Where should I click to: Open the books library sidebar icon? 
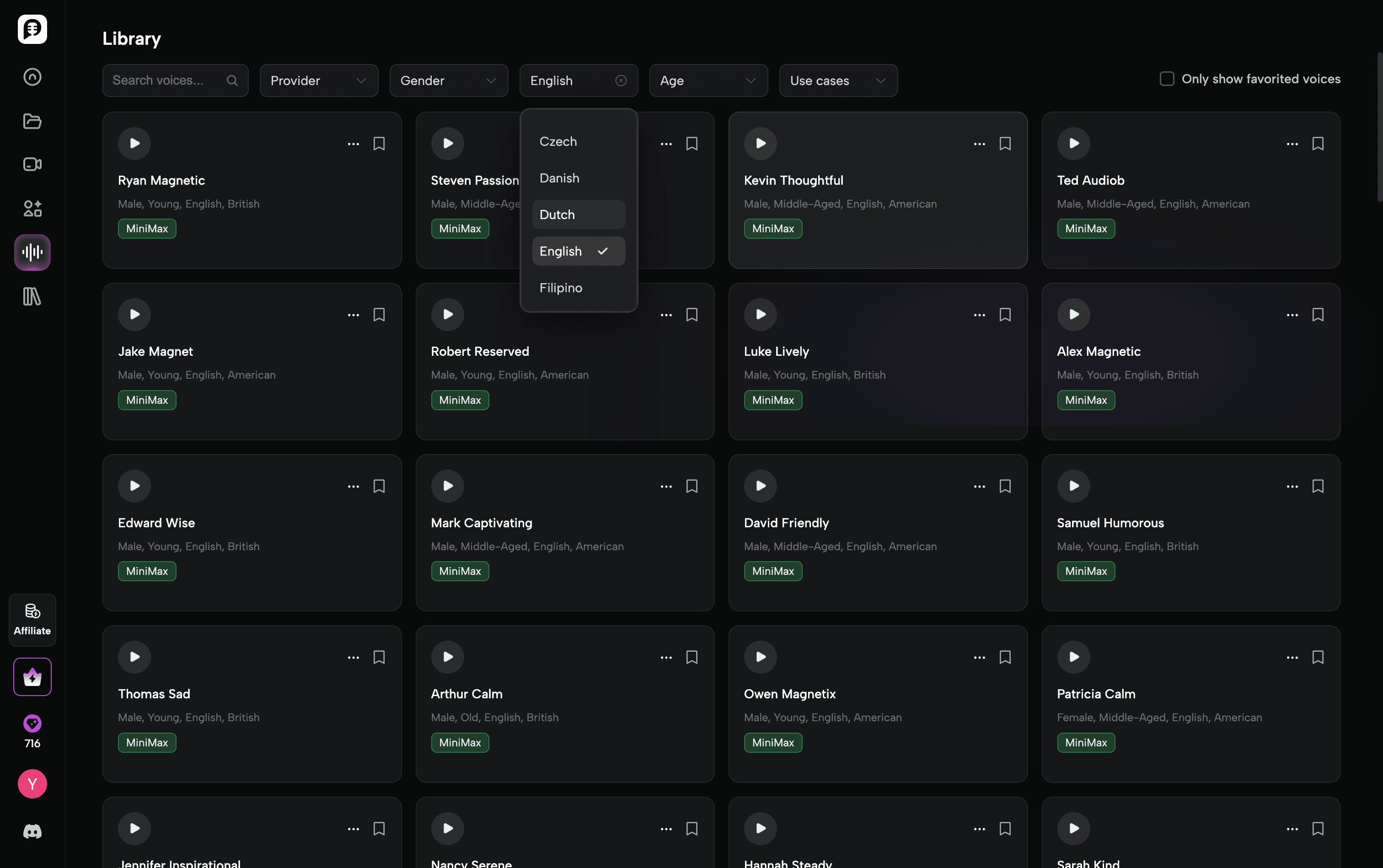pyautogui.click(x=32, y=296)
